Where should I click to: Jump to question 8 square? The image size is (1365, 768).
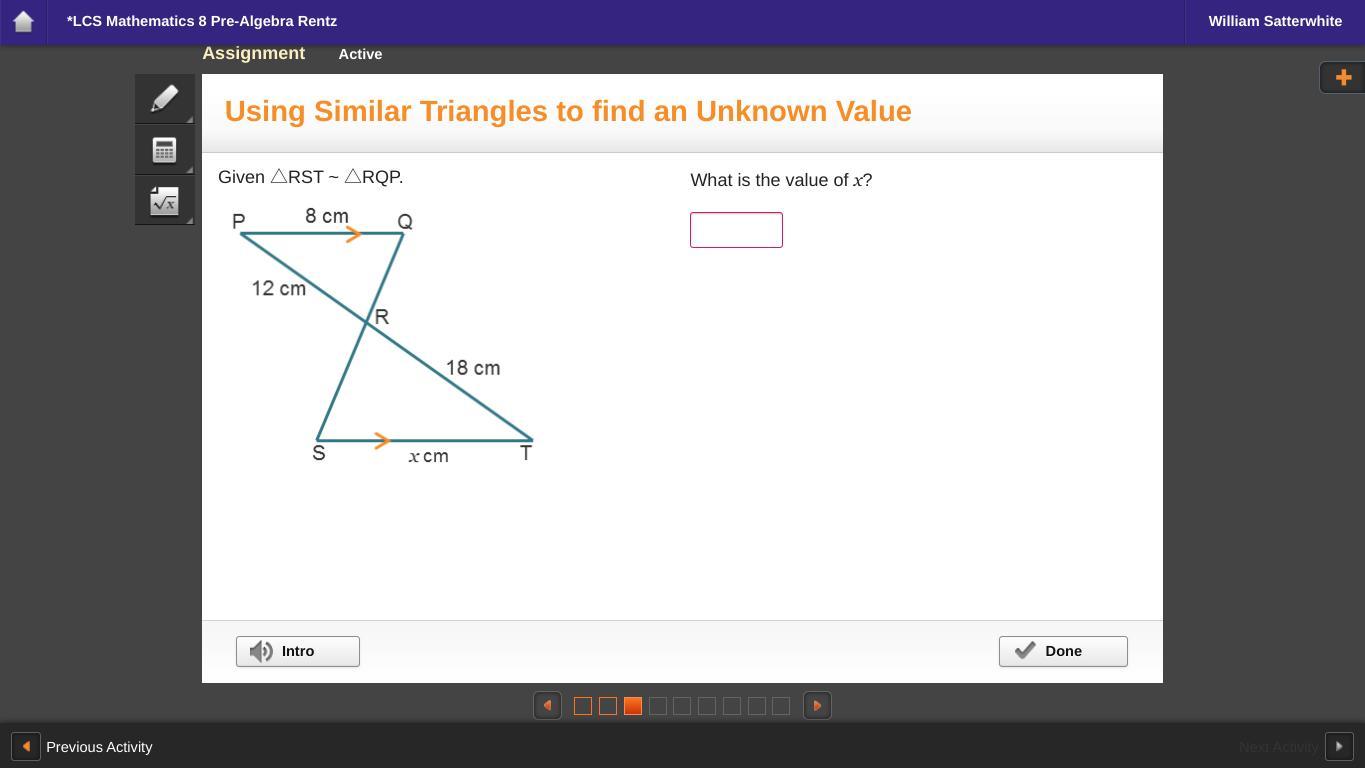tap(757, 706)
